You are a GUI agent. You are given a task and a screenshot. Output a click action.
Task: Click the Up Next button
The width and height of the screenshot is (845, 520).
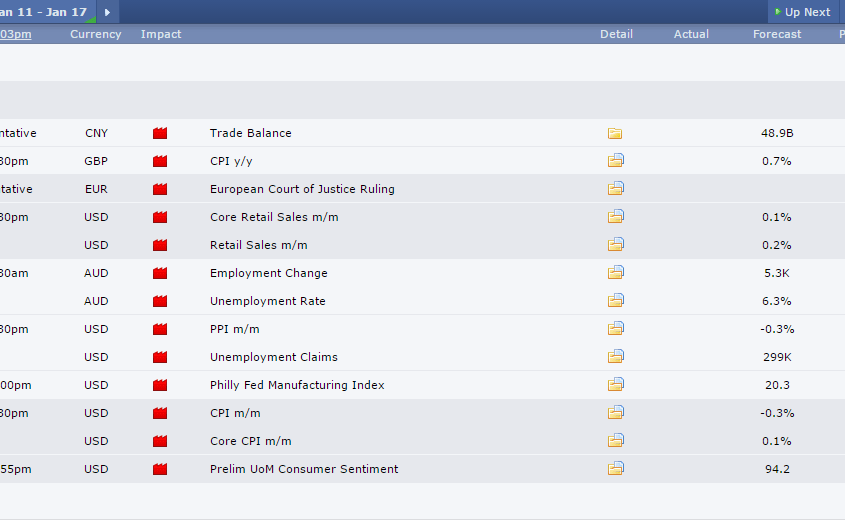802,12
